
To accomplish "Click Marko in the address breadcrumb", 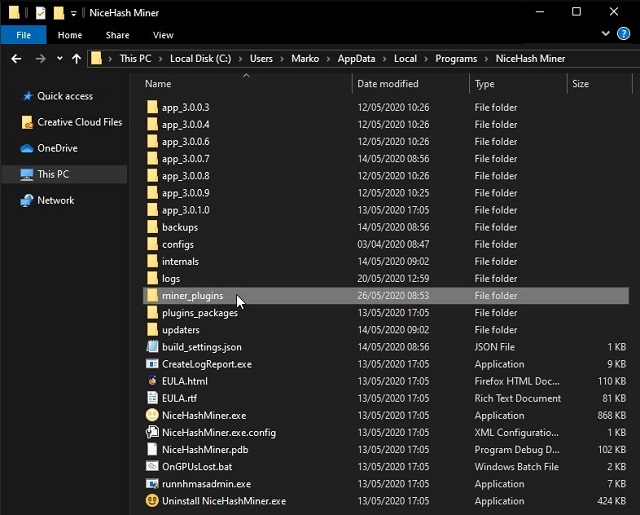I will point(305,59).
